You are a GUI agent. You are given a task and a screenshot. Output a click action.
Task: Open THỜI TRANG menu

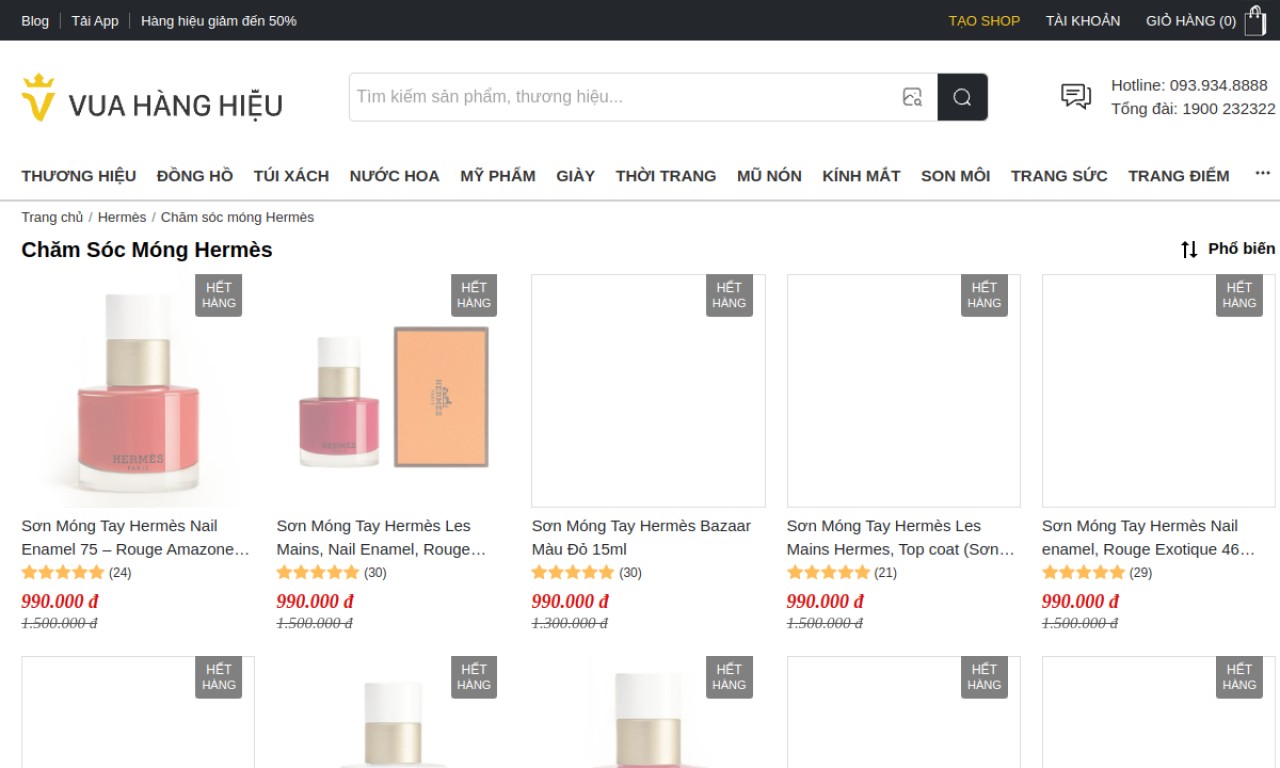pos(666,175)
